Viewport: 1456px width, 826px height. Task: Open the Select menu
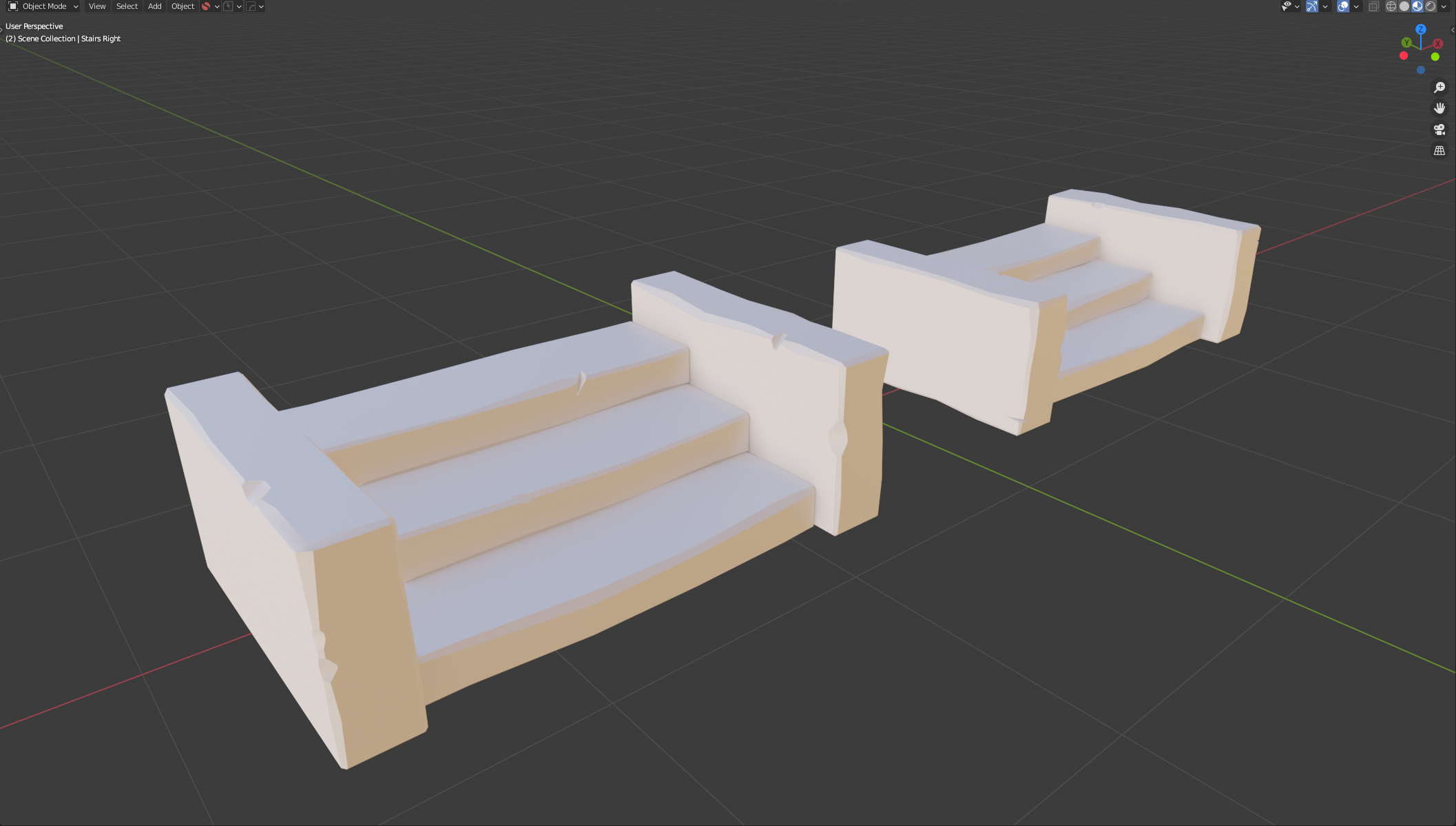click(127, 6)
